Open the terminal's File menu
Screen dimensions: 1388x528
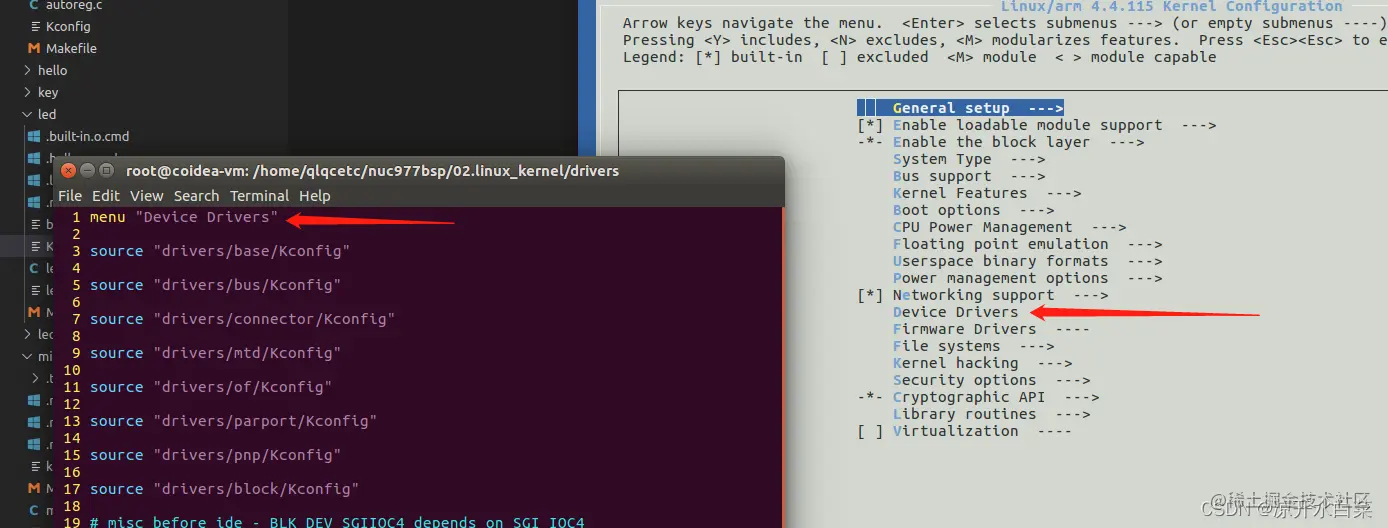(x=70, y=196)
